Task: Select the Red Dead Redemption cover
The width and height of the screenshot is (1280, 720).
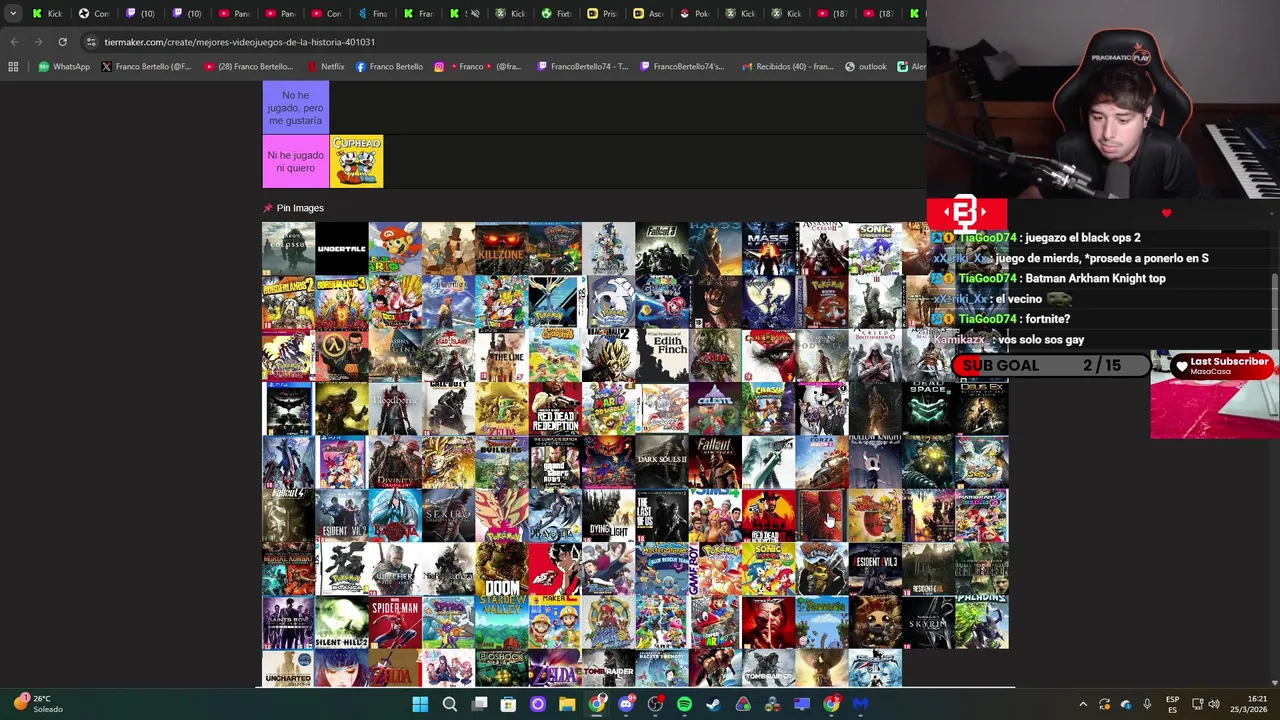Action: pyautogui.click(x=555, y=409)
